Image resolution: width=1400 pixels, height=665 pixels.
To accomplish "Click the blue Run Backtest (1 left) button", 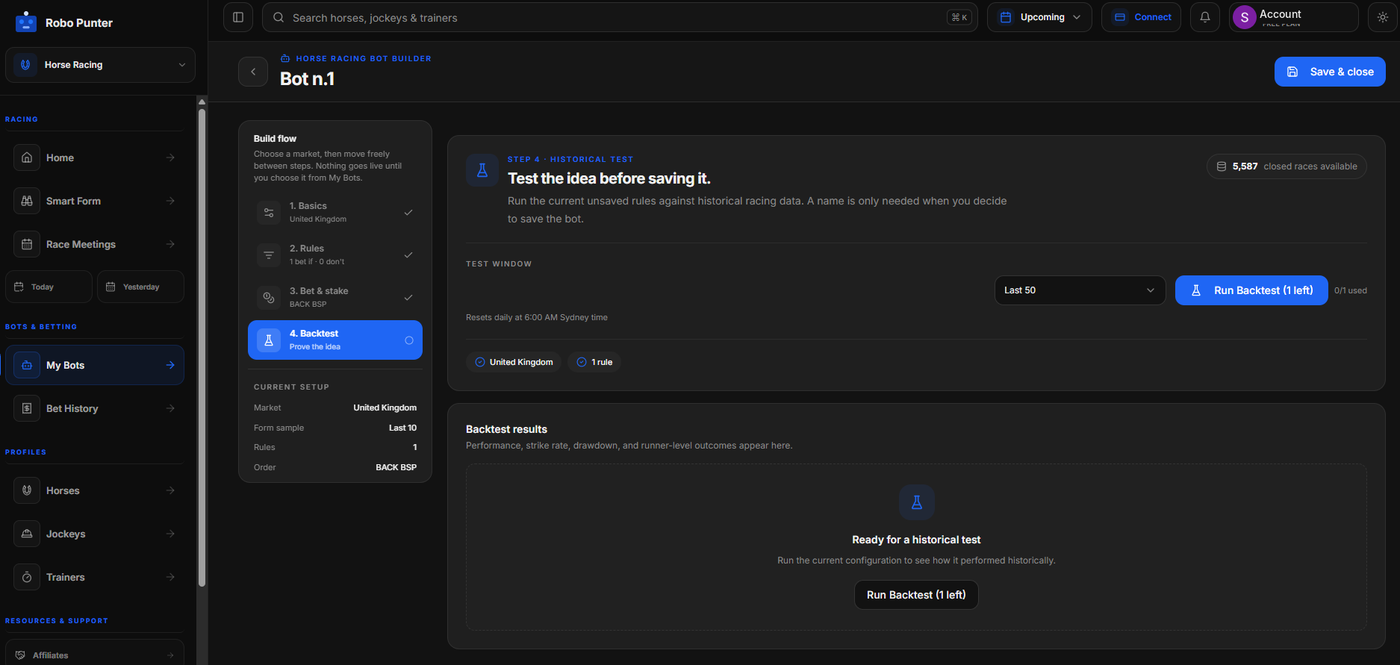I will pyautogui.click(x=1251, y=290).
